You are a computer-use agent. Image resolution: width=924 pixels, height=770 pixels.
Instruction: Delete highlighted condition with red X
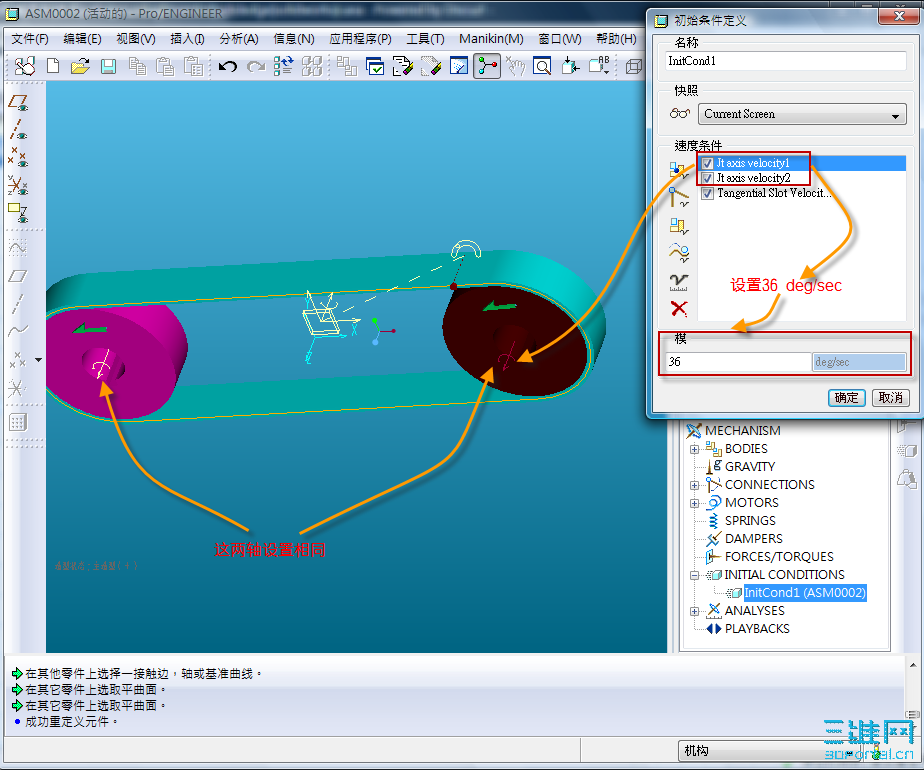(678, 308)
